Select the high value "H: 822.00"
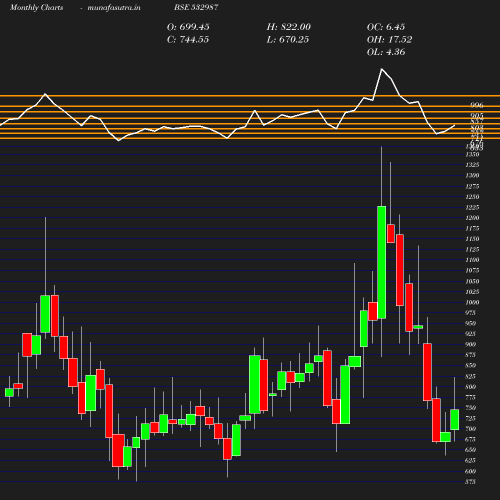This screenshot has height=500, width=500. [289, 27]
